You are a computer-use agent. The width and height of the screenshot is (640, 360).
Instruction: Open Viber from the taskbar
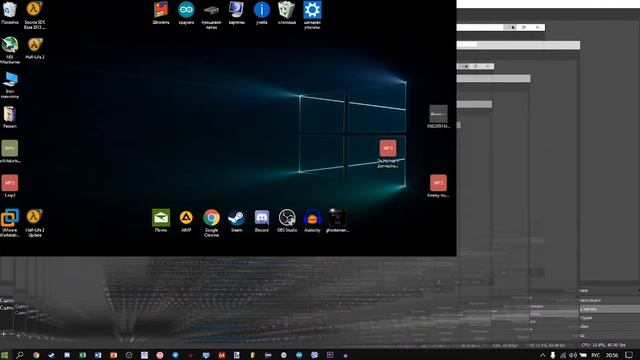coord(314,355)
